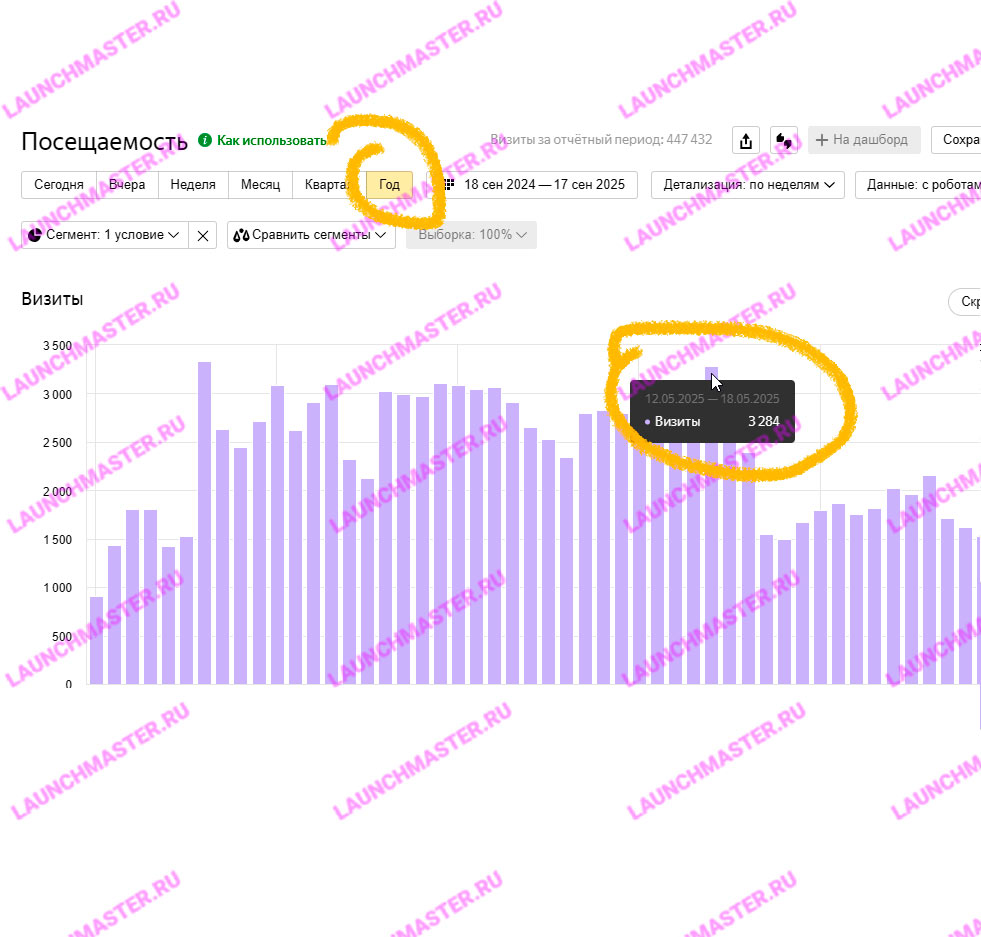Select the Сегодня period toggle
The width and height of the screenshot is (981, 937).
click(x=59, y=185)
